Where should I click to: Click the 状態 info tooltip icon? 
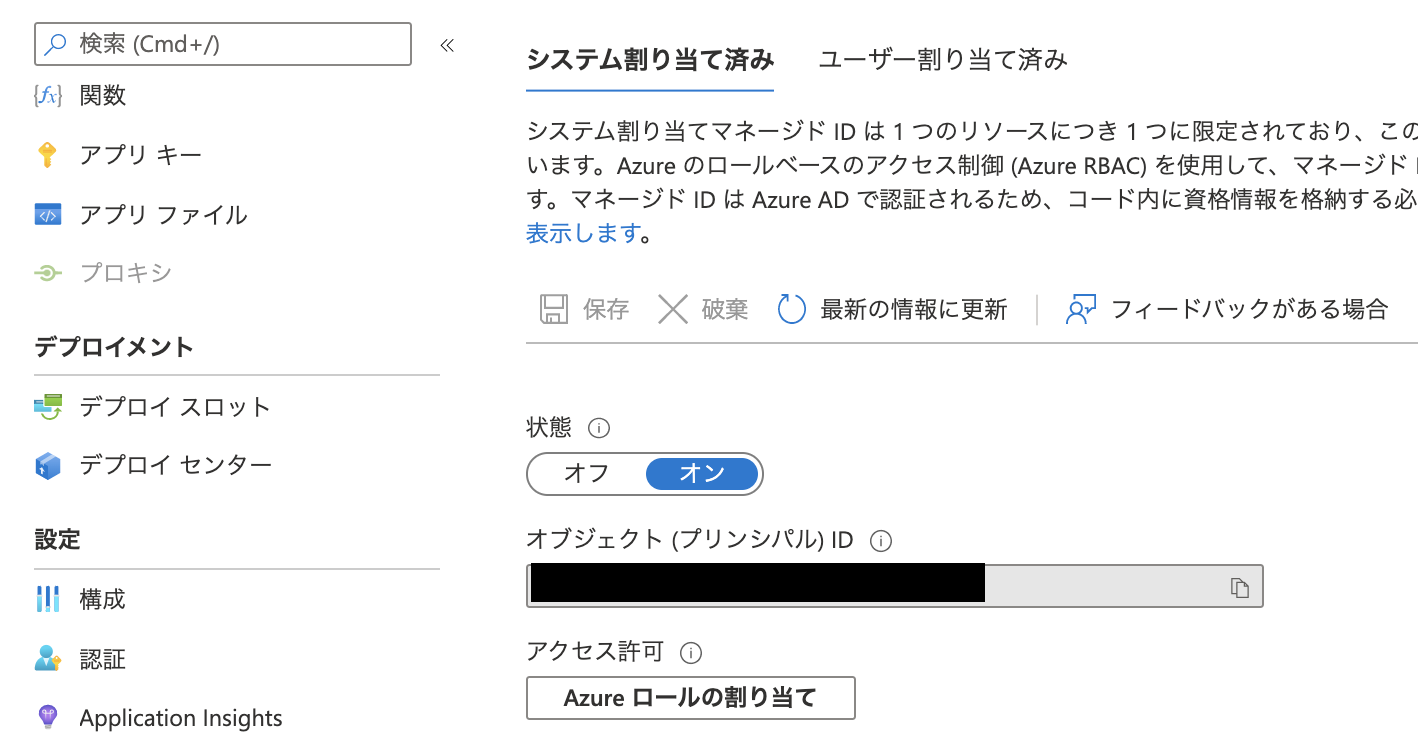tap(598, 428)
